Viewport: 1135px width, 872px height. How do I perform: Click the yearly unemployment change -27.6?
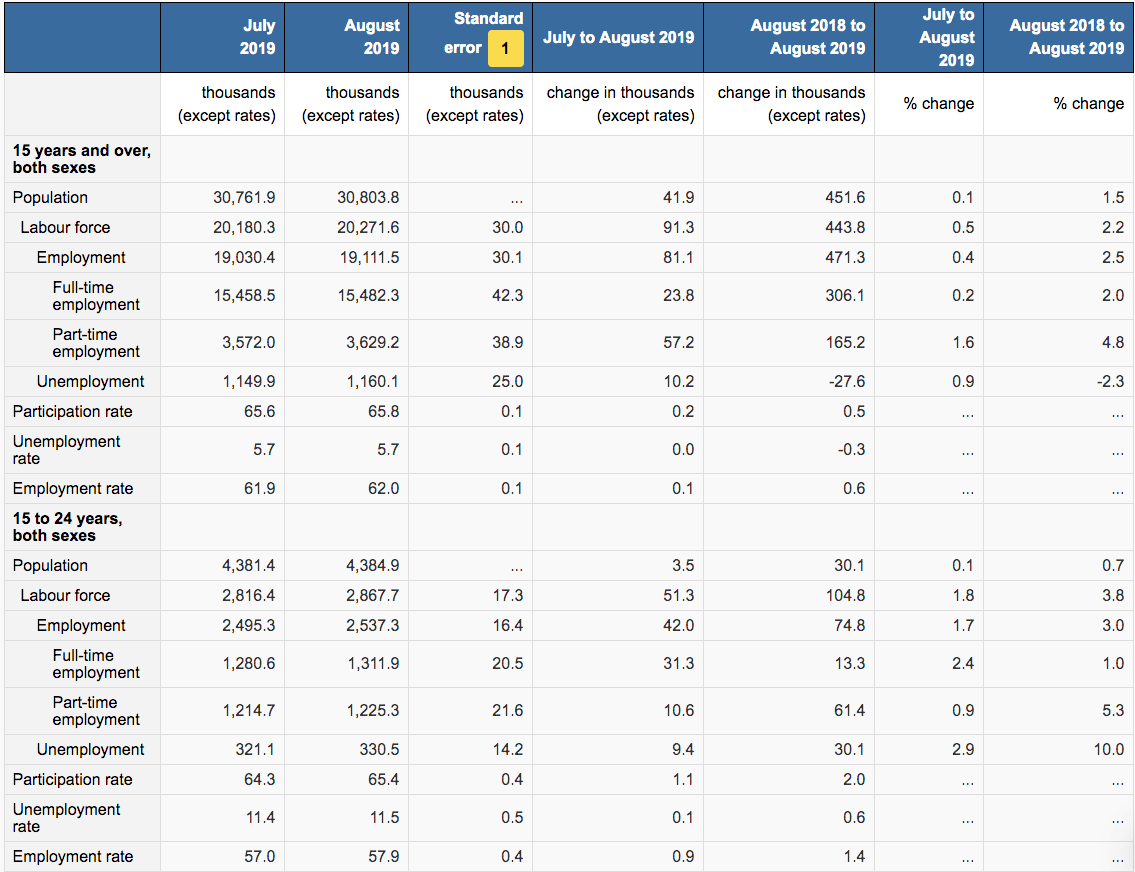pyautogui.click(x=847, y=381)
